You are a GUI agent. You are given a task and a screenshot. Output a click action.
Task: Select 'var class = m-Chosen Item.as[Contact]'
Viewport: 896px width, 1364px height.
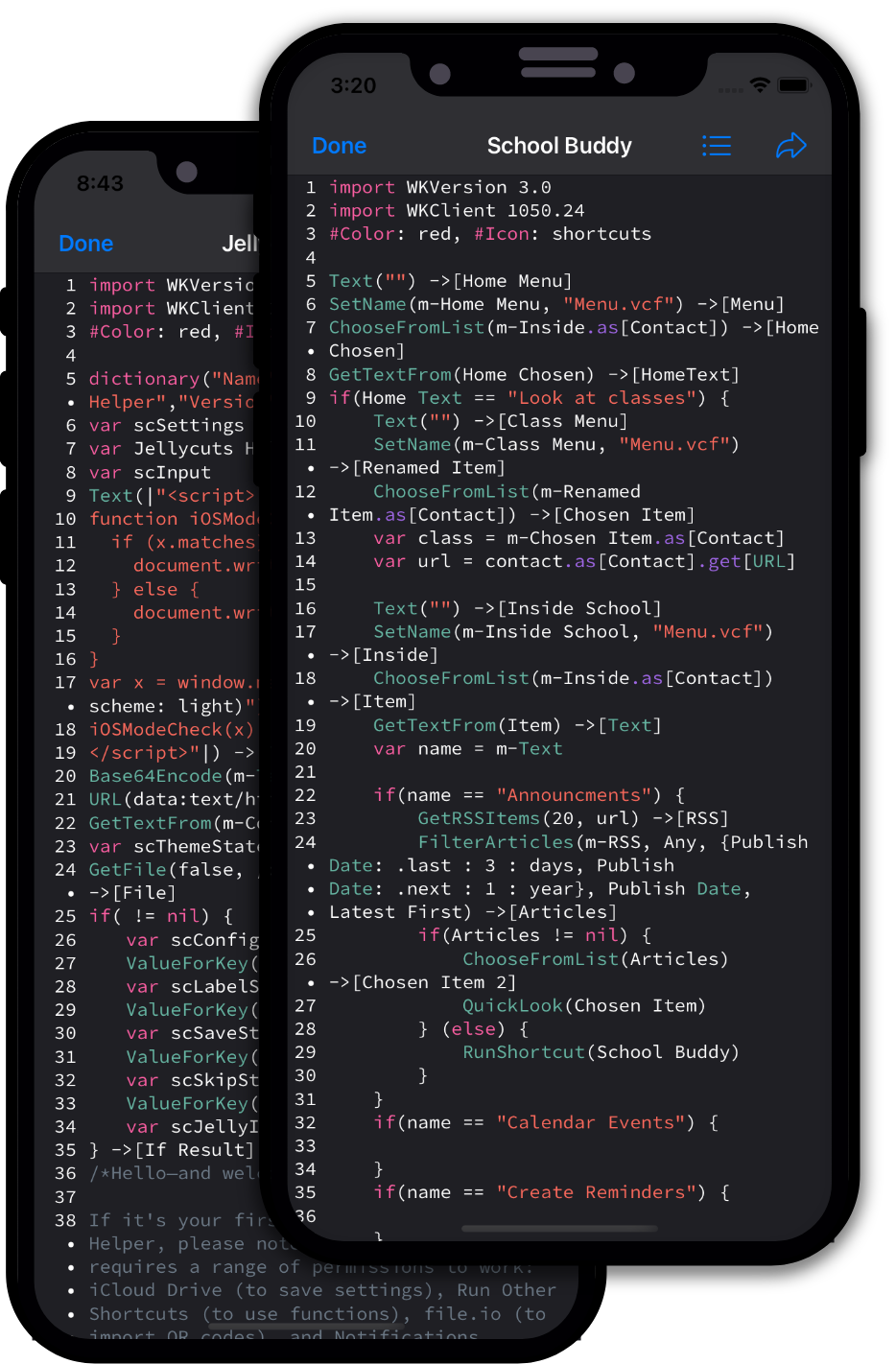click(579, 538)
